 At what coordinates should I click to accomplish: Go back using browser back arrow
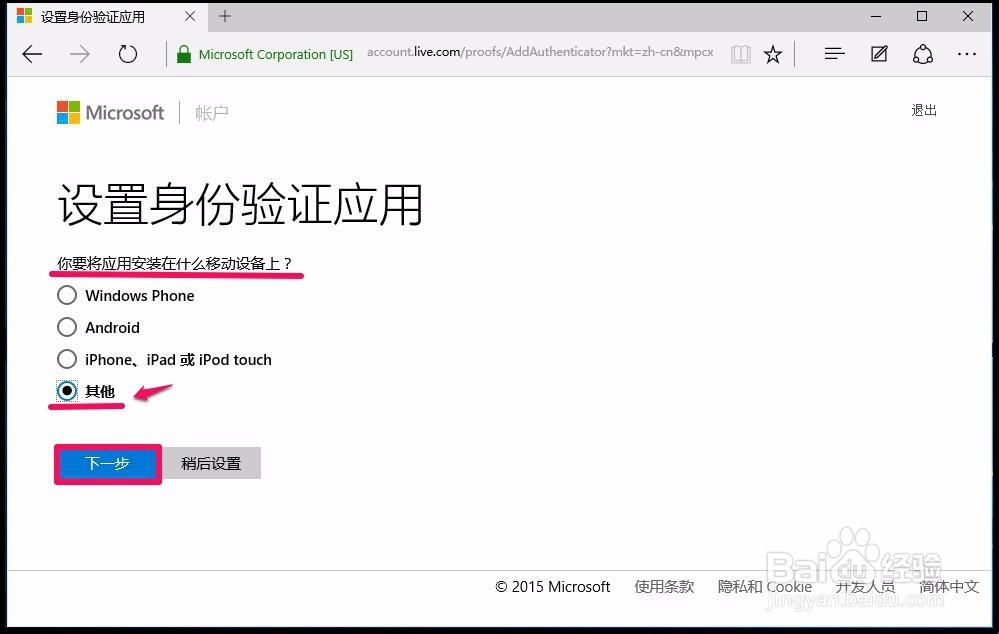(32, 54)
